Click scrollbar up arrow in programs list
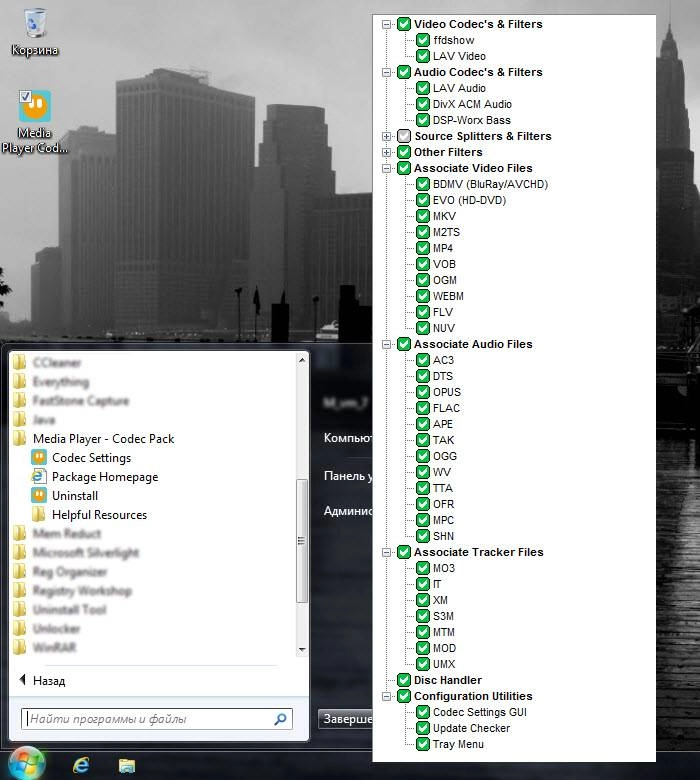This screenshot has height=780, width=700. (x=301, y=360)
